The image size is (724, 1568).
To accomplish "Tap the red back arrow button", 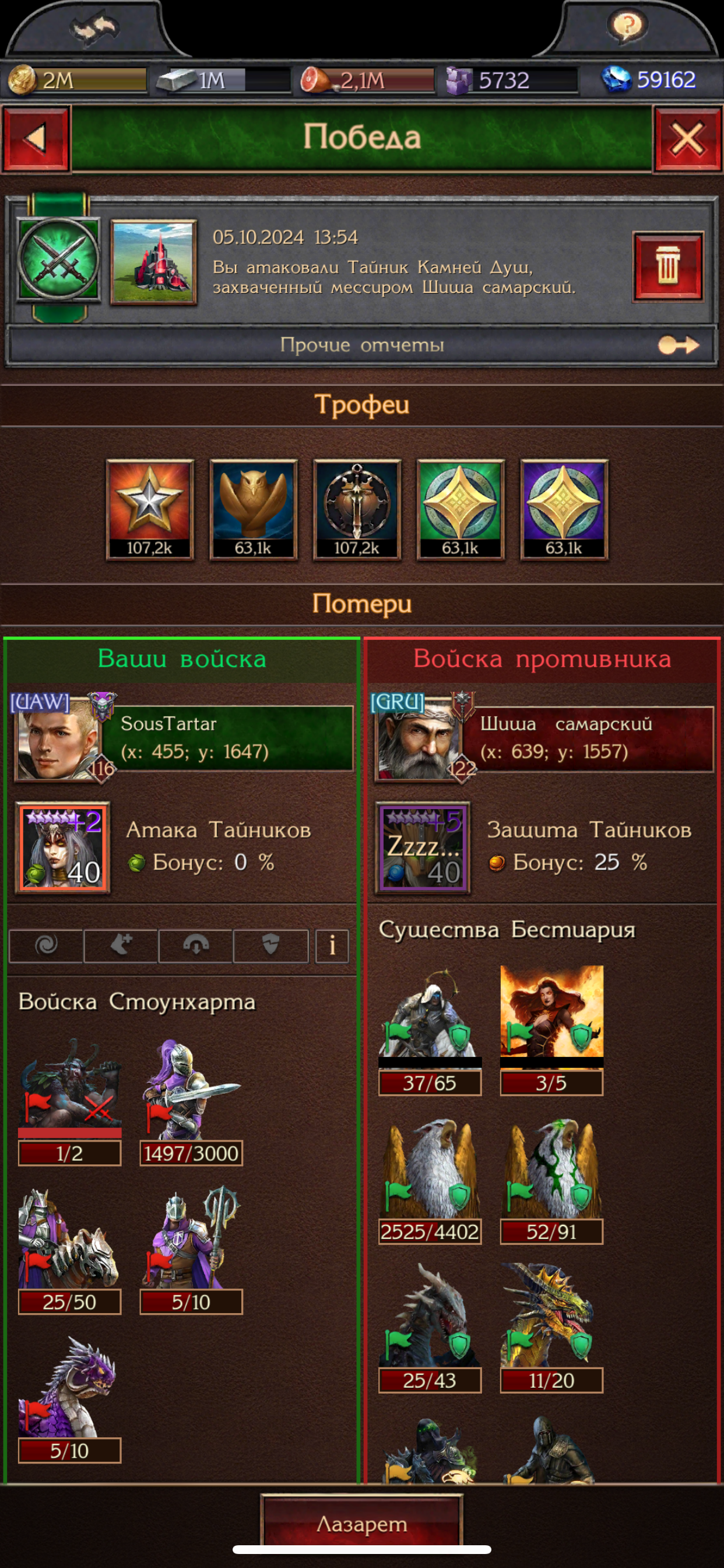I will tap(36, 138).
